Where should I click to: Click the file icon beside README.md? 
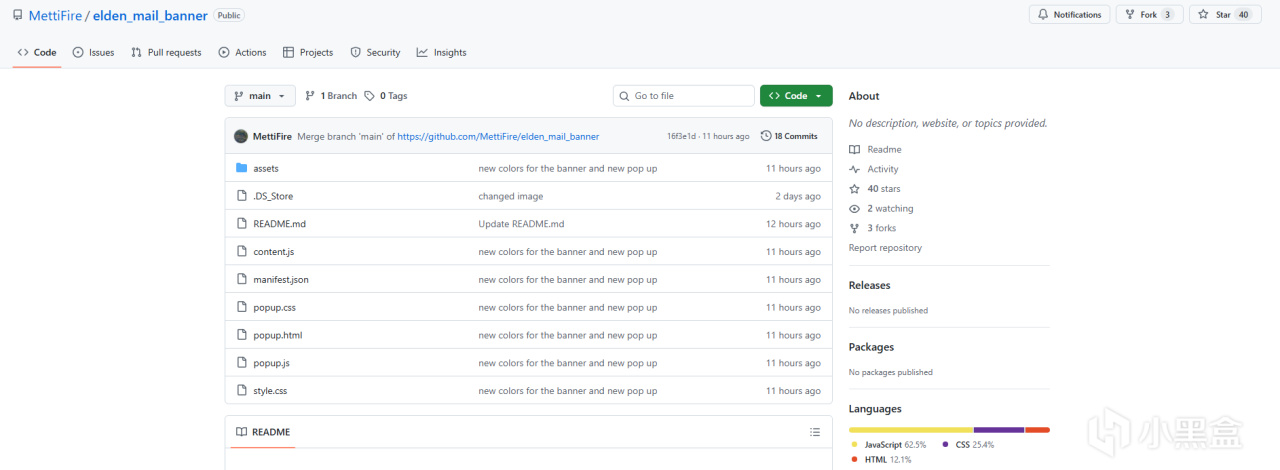241,224
